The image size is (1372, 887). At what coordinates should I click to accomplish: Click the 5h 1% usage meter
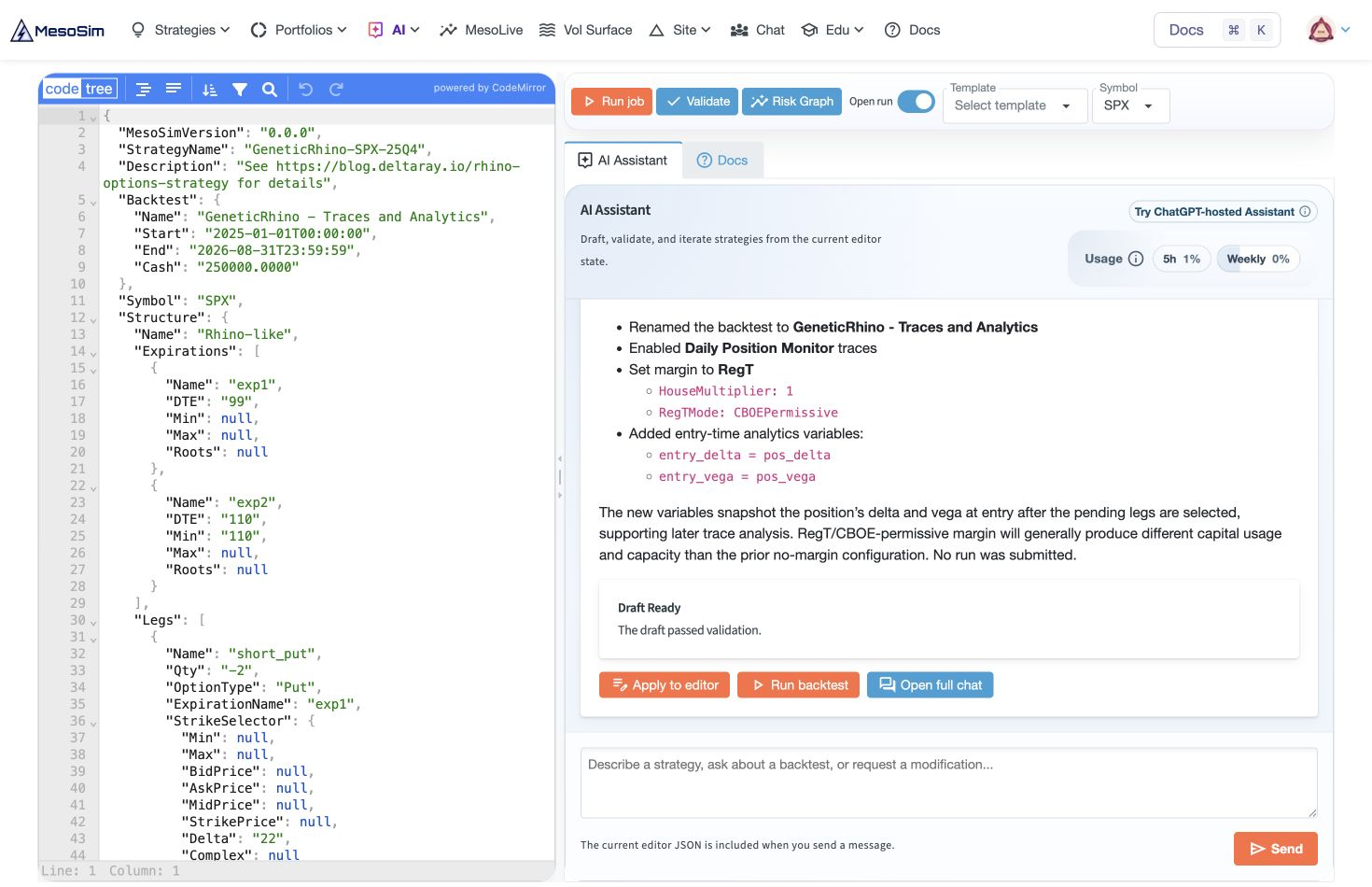click(x=1182, y=259)
